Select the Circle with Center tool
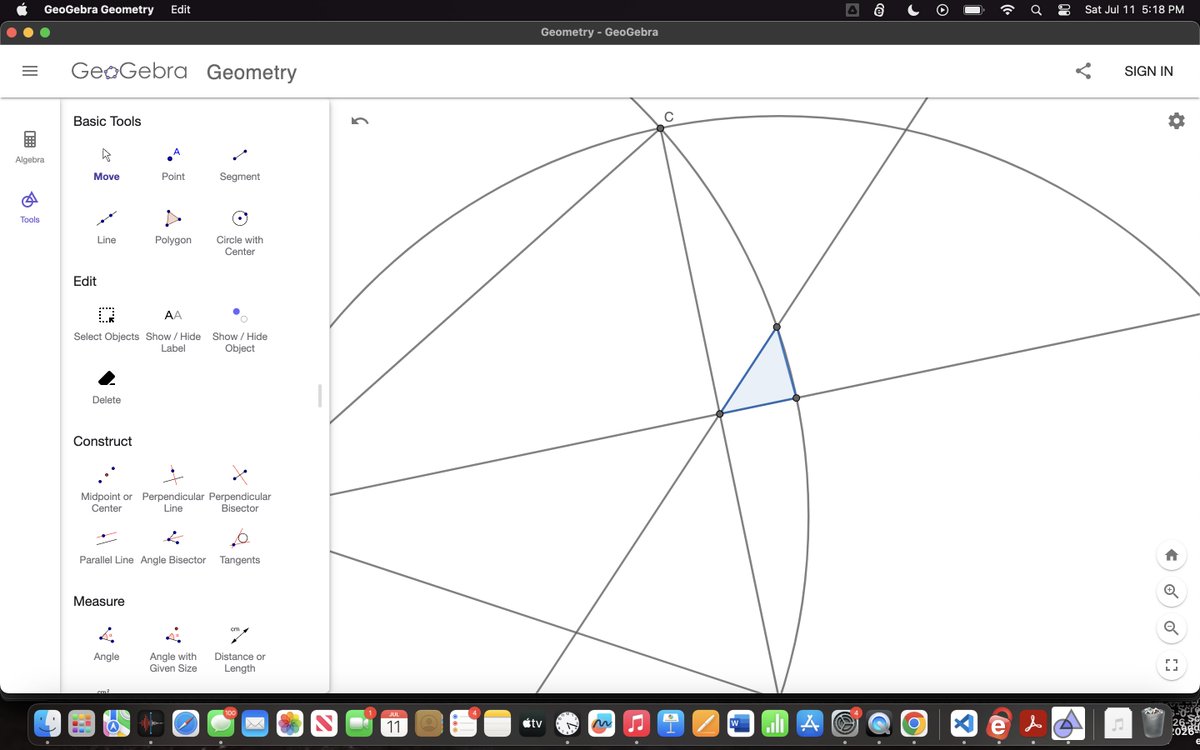 [x=240, y=232]
